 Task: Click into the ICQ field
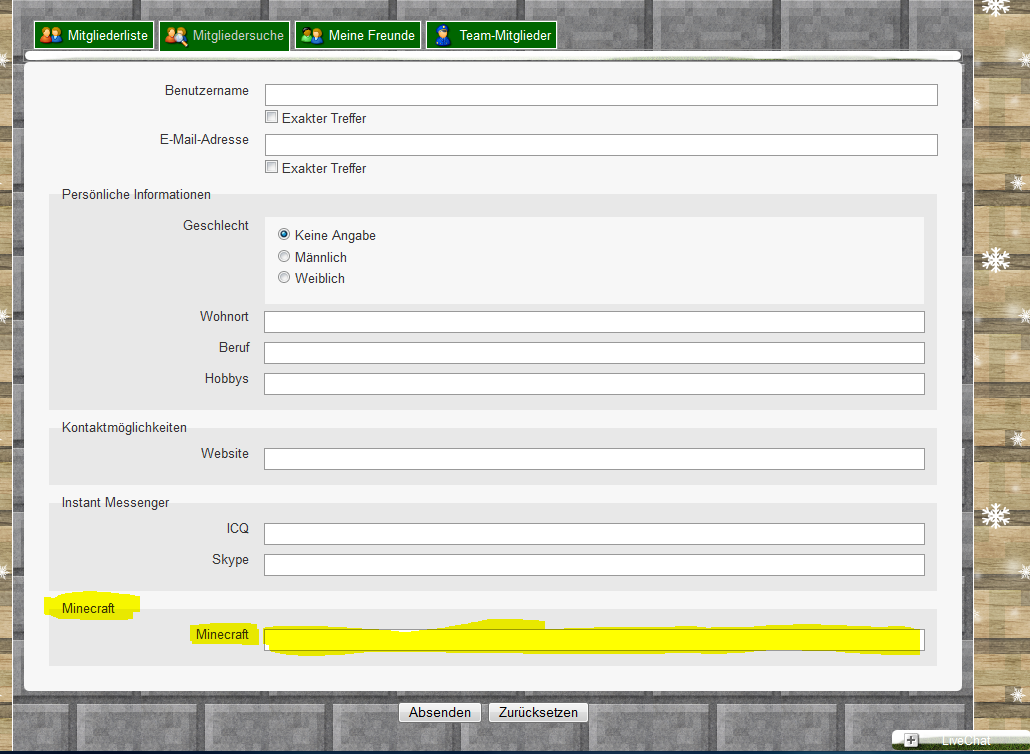point(594,534)
